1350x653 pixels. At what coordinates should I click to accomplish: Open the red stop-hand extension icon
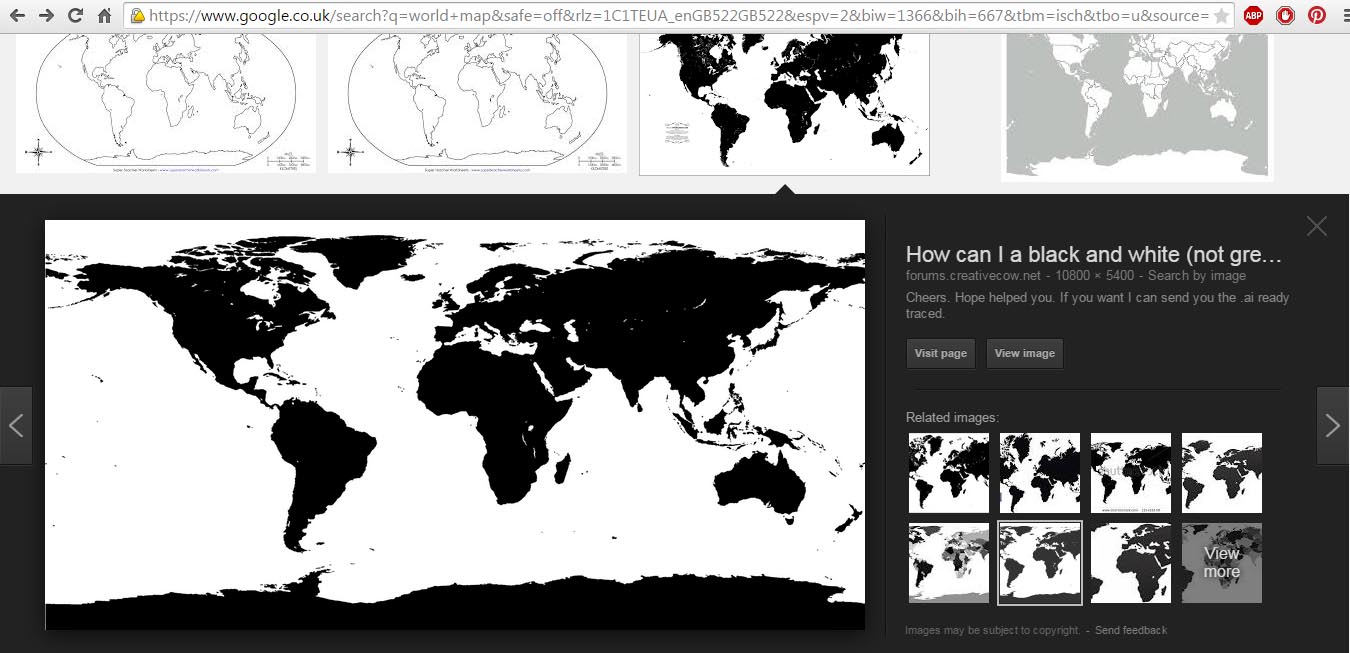point(1286,16)
